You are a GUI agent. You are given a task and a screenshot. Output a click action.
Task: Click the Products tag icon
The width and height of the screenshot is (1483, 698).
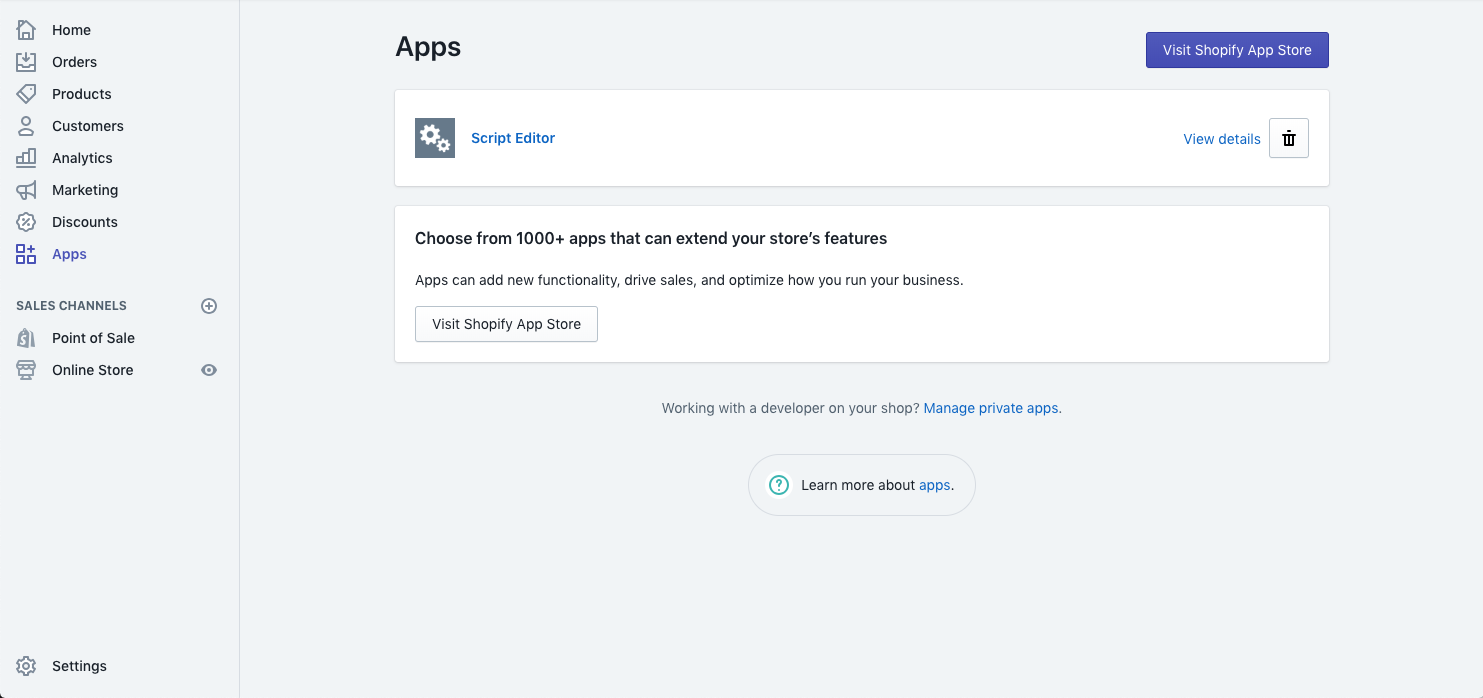(26, 94)
